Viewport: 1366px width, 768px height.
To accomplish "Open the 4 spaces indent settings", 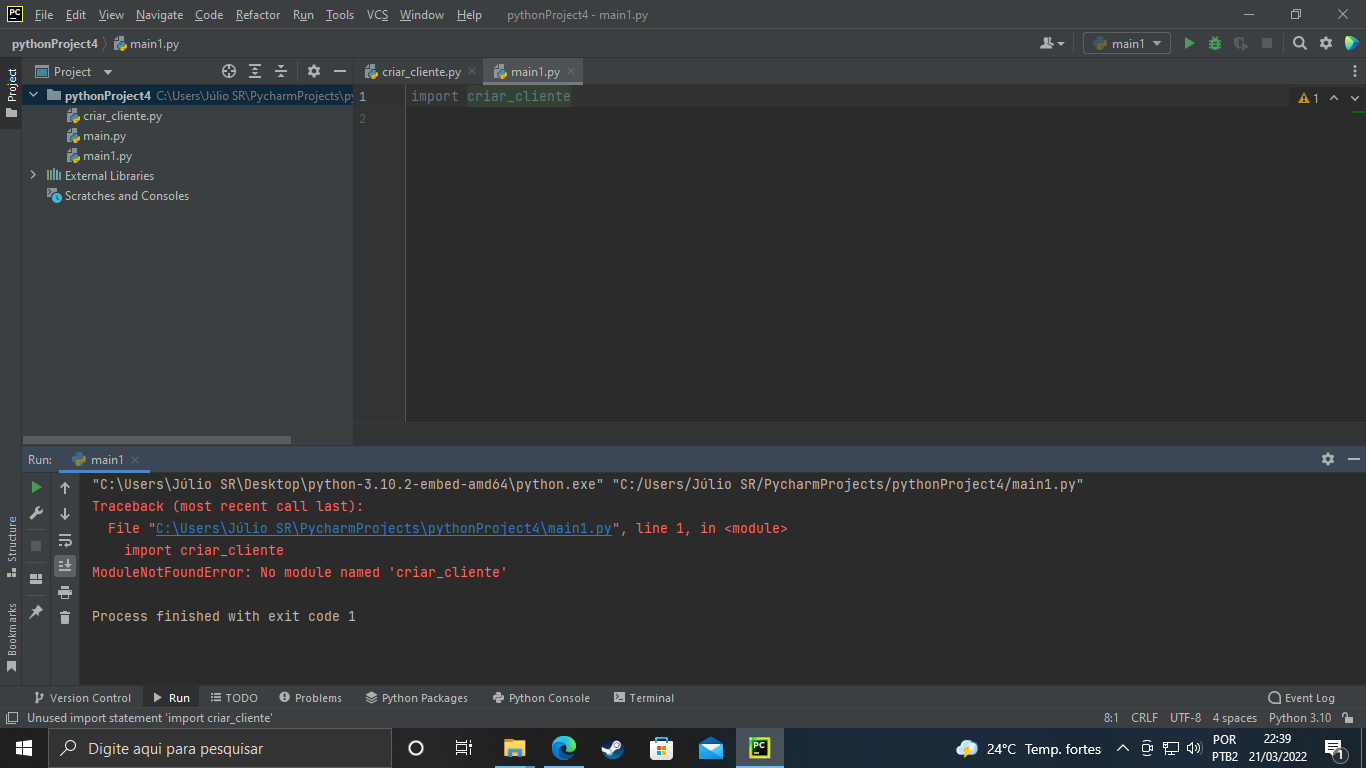I will 1235,718.
